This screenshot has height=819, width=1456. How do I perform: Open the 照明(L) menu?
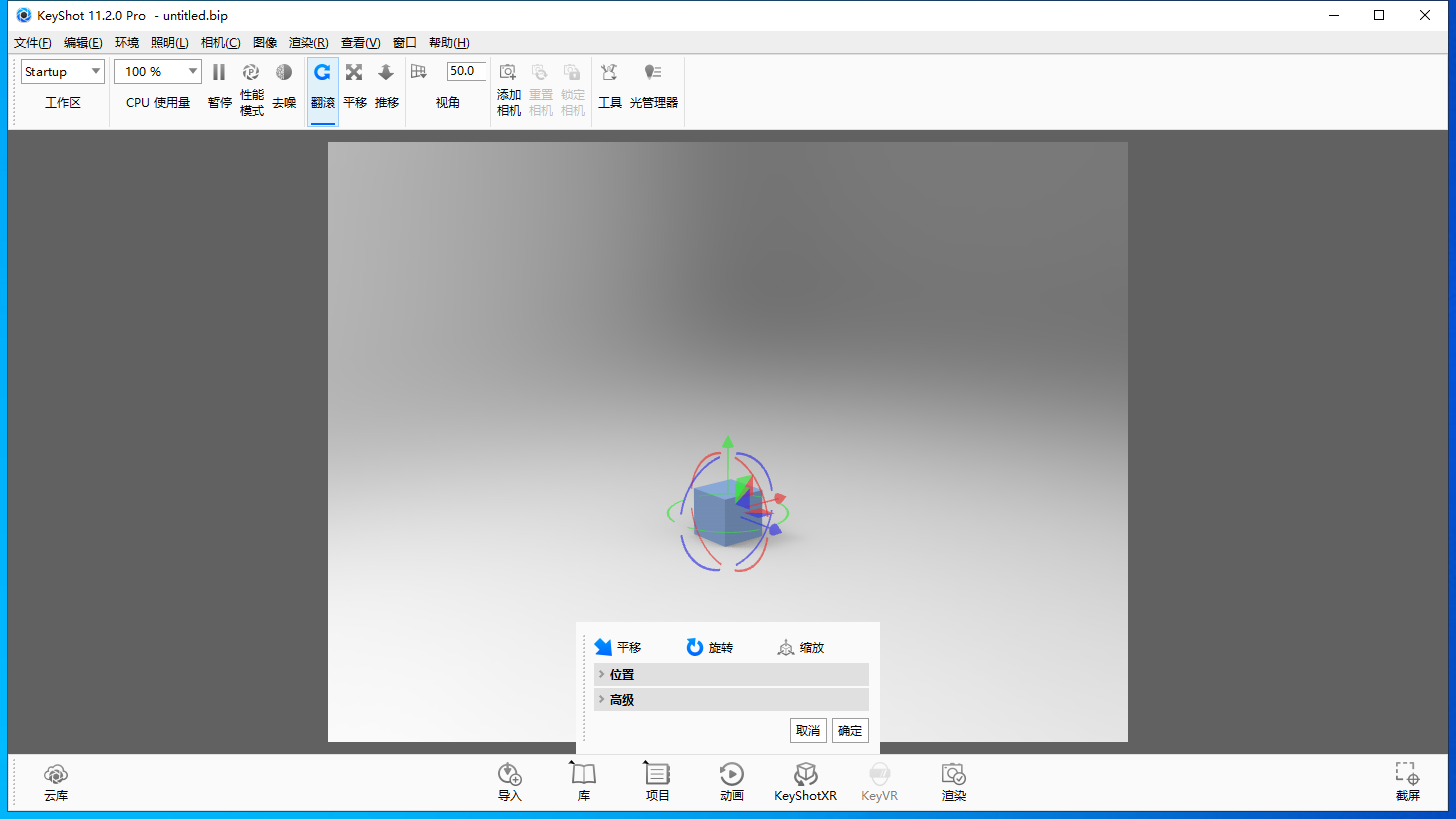(x=170, y=43)
